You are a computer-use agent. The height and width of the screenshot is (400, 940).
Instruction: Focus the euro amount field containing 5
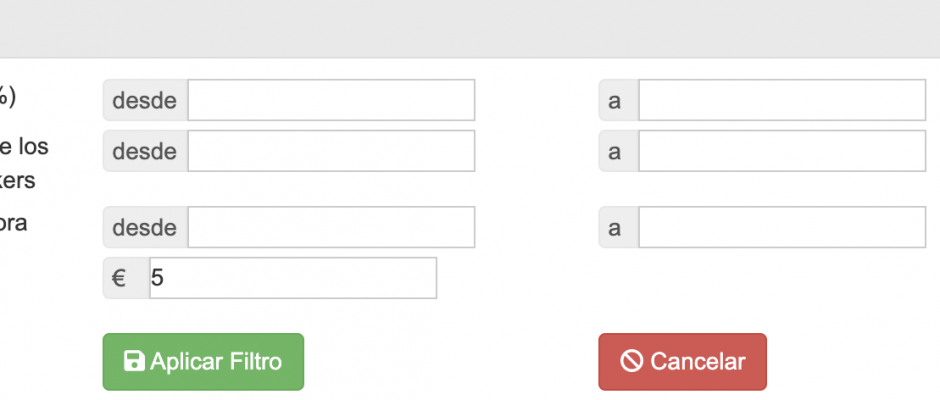click(x=293, y=278)
